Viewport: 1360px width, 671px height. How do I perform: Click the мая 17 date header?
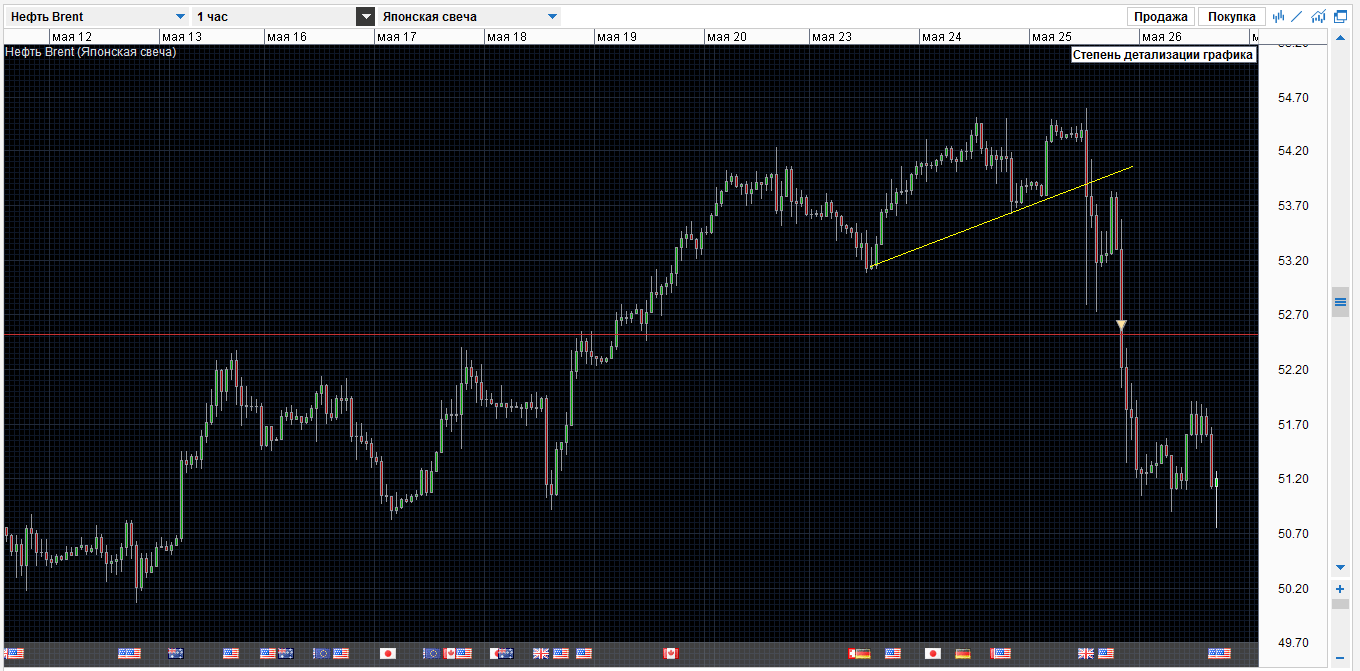tap(396, 36)
